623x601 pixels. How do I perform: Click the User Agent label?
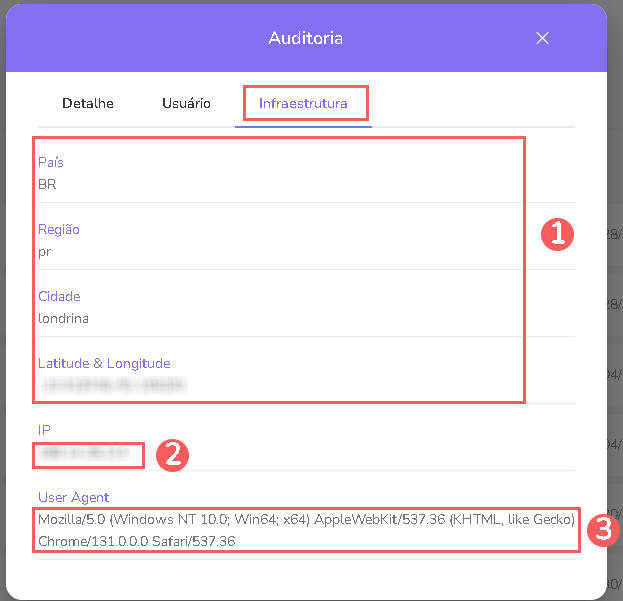(x=73, y=497)
